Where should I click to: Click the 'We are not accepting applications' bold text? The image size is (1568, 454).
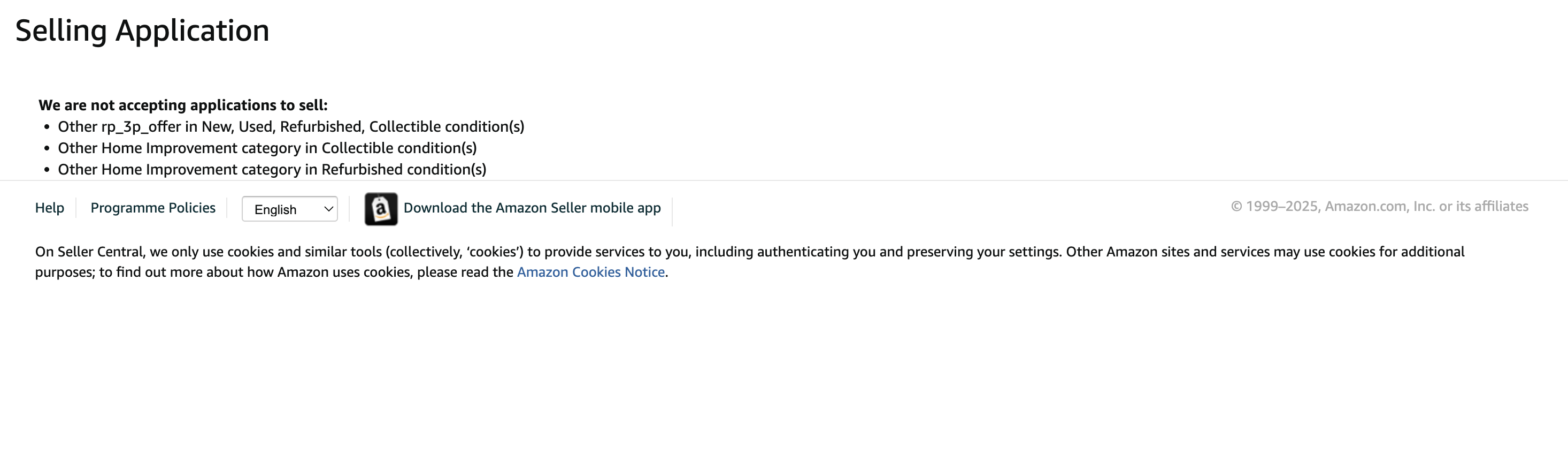(x=183, y=105)
